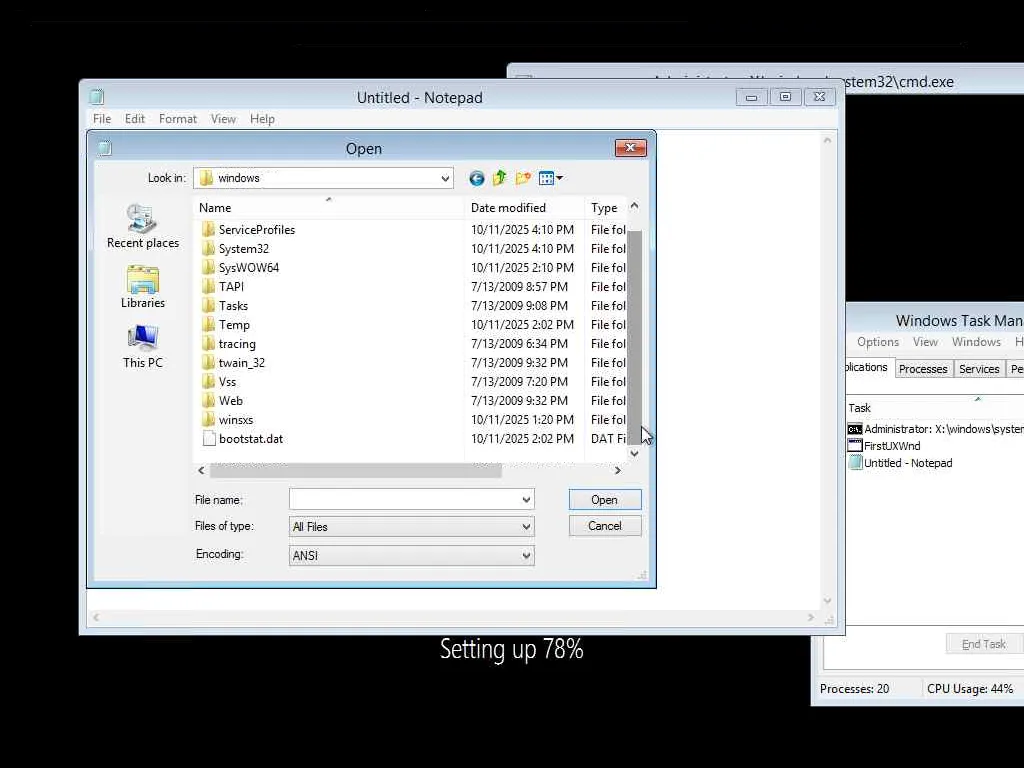1024x768 pixels.
Task: Open Notepad Format menu
Action: (x=178, y=119)
